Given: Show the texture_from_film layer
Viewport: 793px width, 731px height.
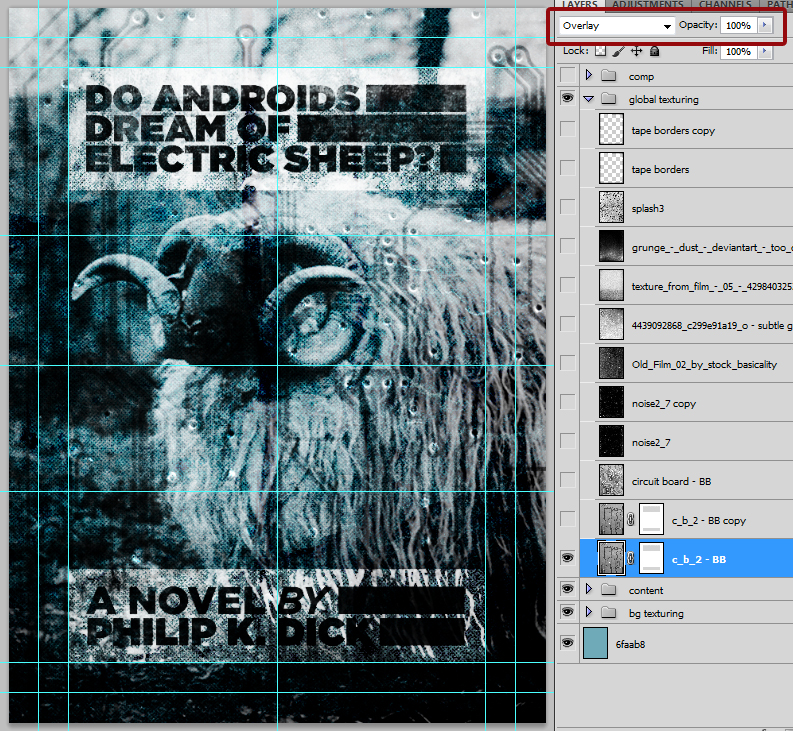Looking at the screenshot, I should coord(567,285).
